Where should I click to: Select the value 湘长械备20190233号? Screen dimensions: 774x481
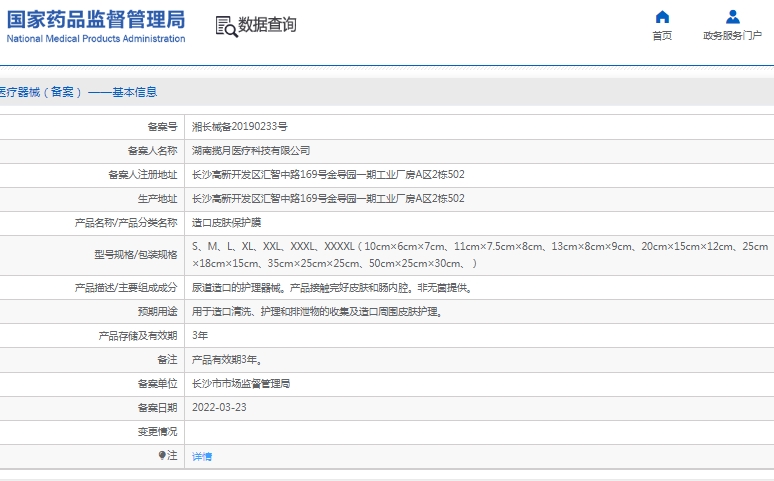[x=239, y=127]
